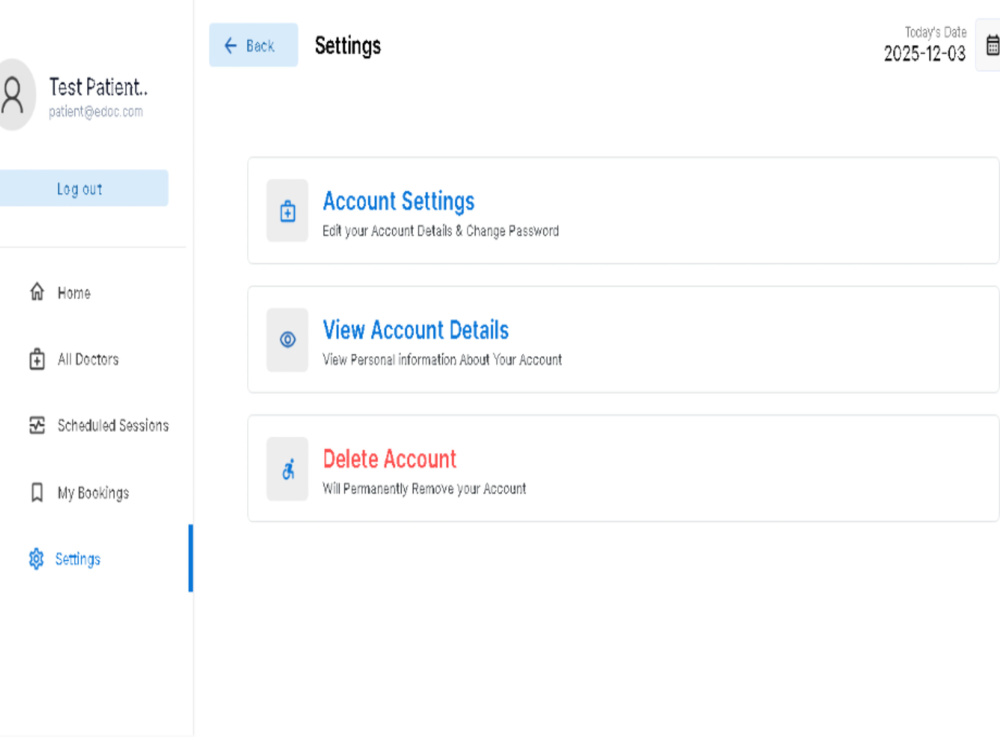Click the Delete Account card icon
This screenshot has height=750, width=1000.
[x=288, y=469]
